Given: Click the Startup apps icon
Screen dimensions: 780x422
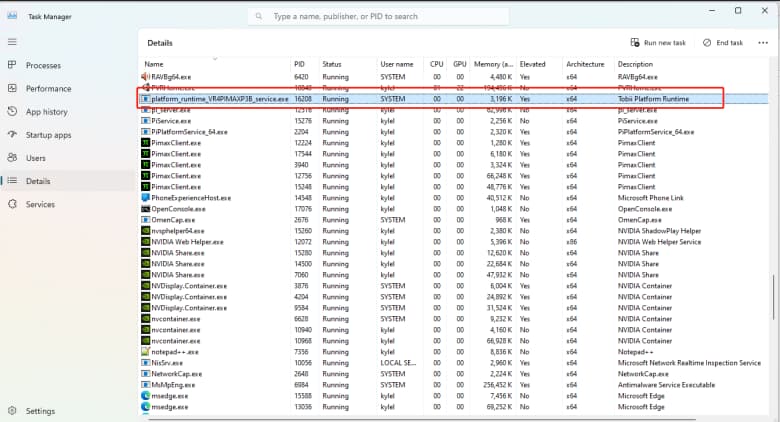Looking at the screenshot, I should pos(12,134).
